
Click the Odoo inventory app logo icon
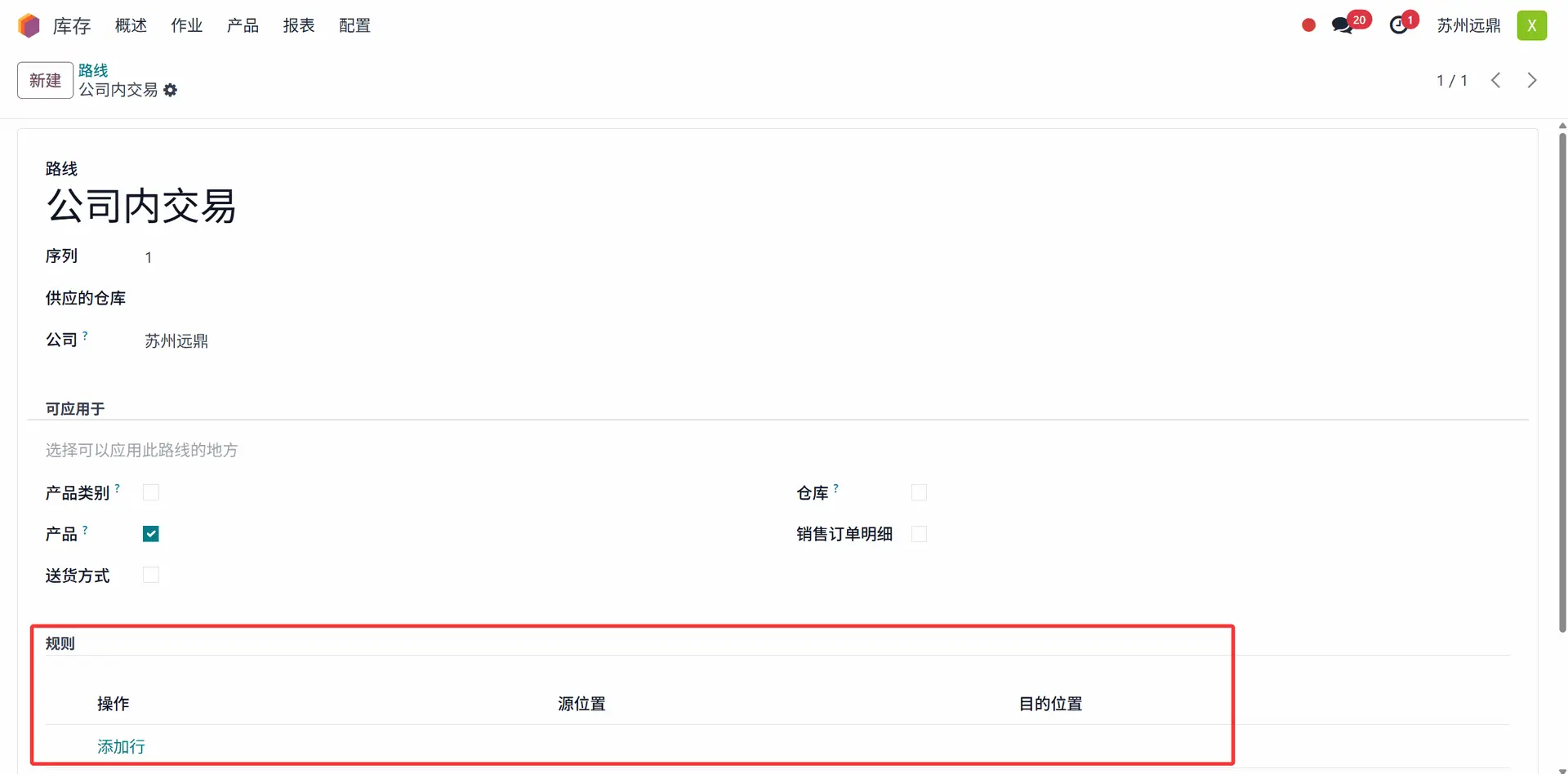(29, 25)
